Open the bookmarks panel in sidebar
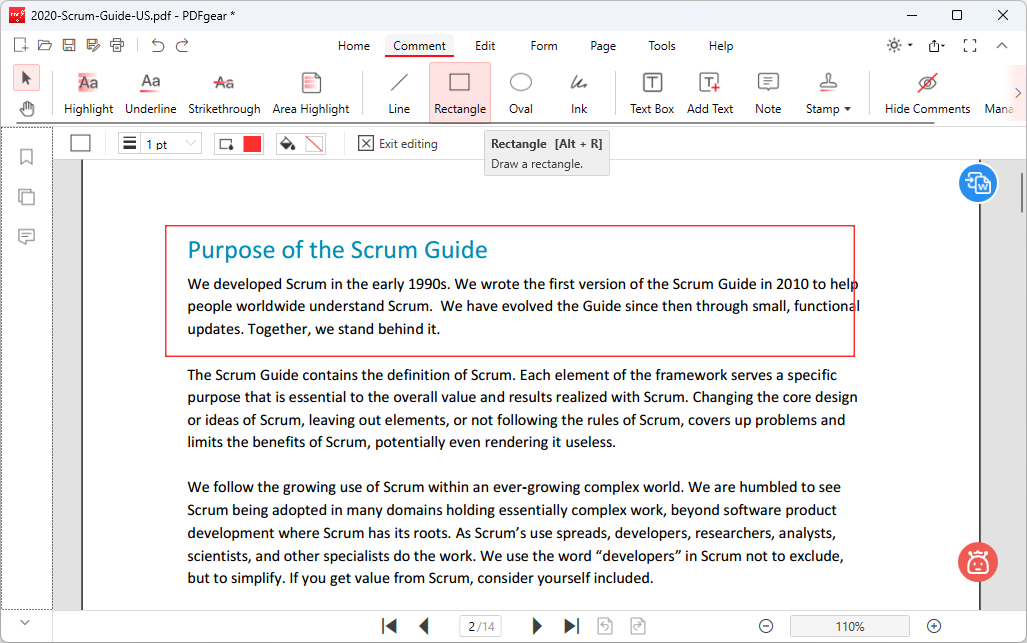1027x643 pixels. (x=27, y=157)
